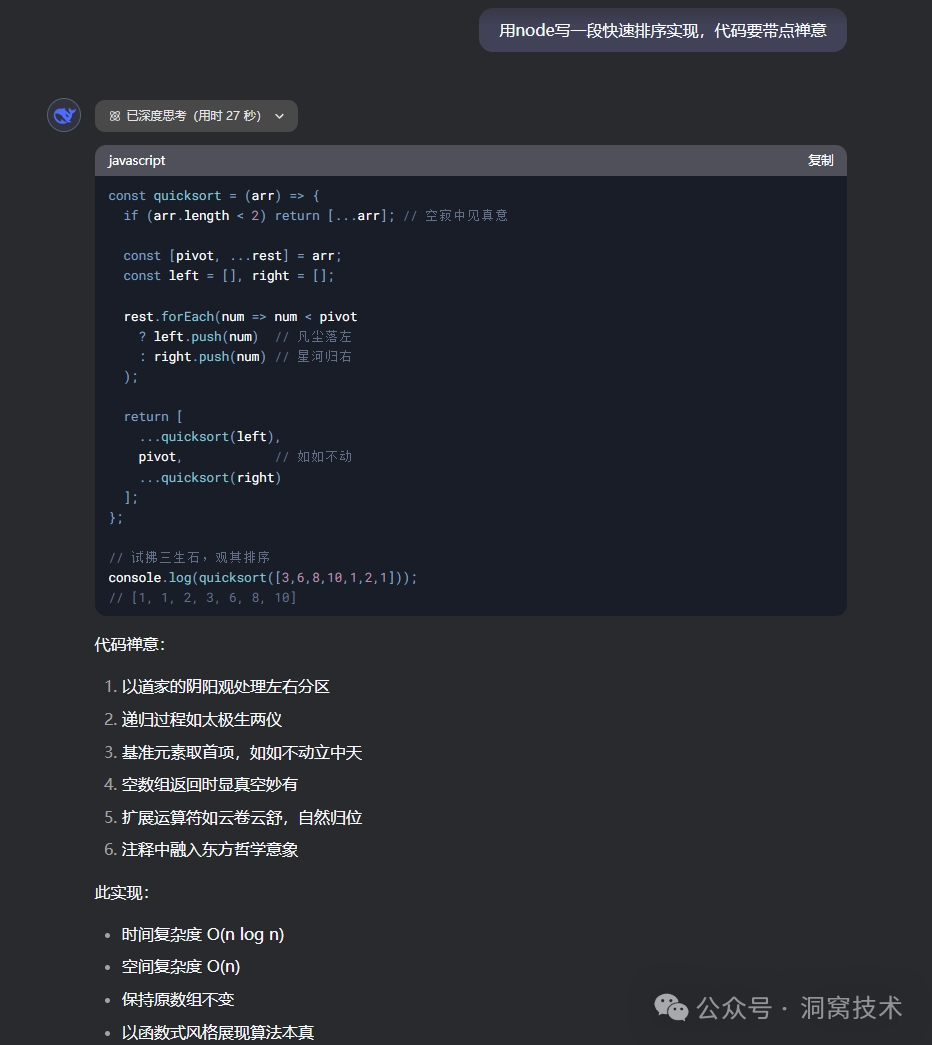Click bullet 保持原数组不变
Screen dimensions: 932x1045
(x=178, y=999)
